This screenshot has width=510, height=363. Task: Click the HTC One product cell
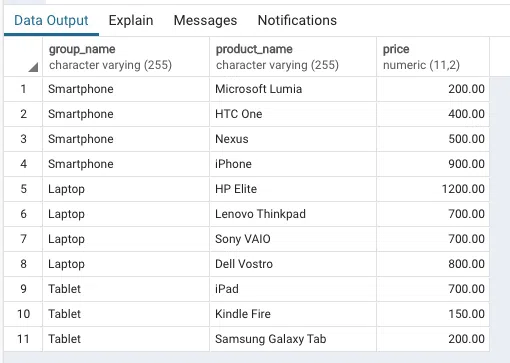point(293,114)
